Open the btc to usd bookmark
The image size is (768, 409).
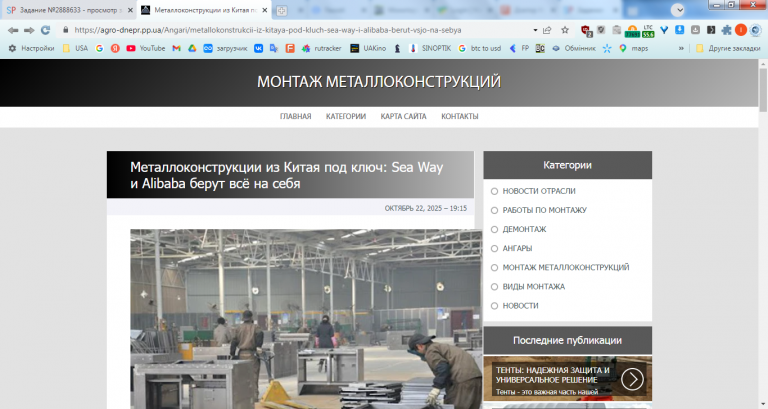tap(480, 48)
